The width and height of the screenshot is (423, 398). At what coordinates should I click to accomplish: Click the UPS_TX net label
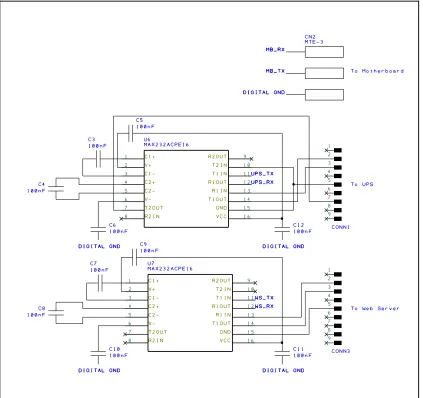pyautogui.click(x=262, y=174)
